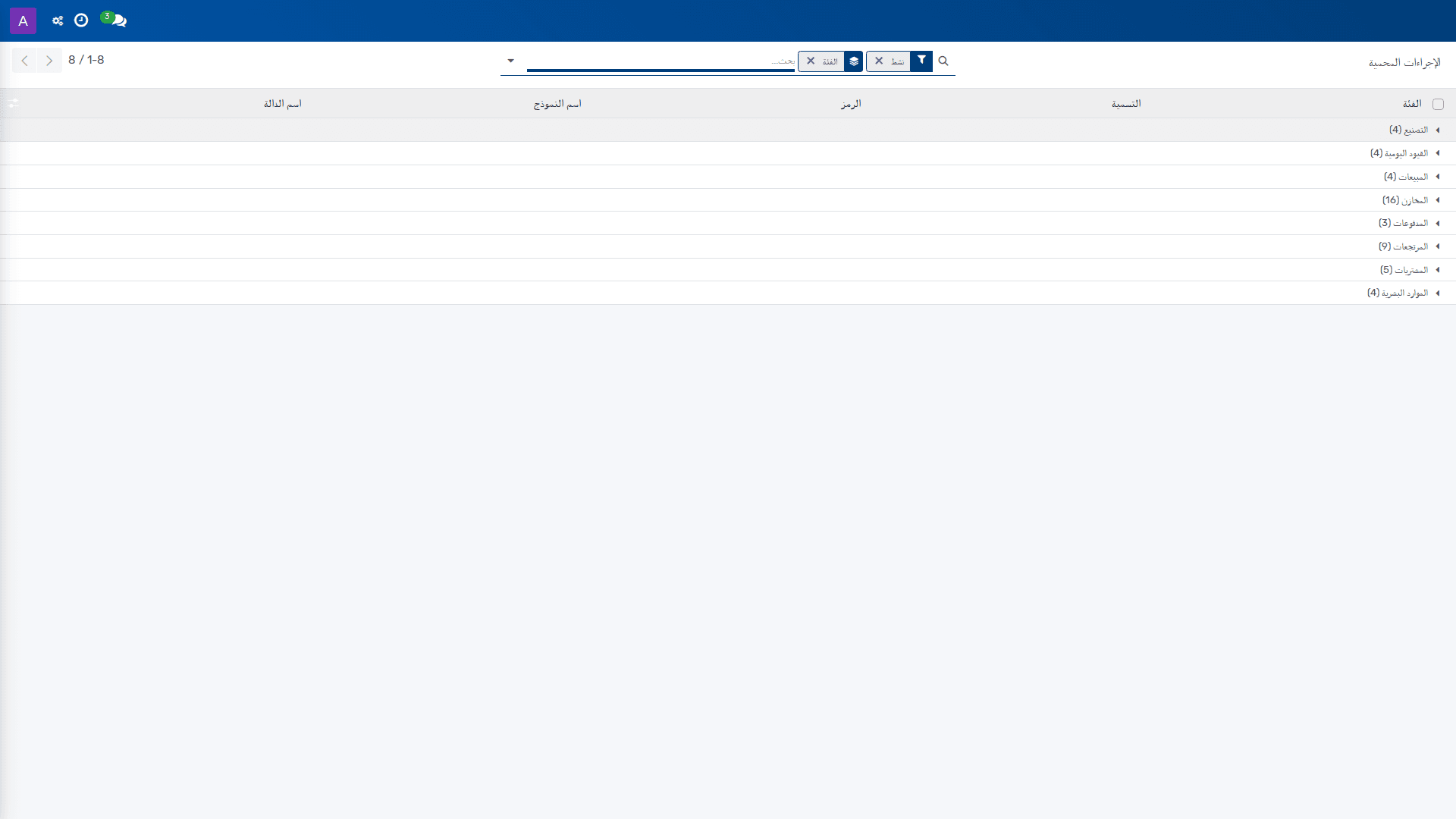1456x819 pixels.
Task: Open the user avatar menu labeled A
Action: click(23, 20)
